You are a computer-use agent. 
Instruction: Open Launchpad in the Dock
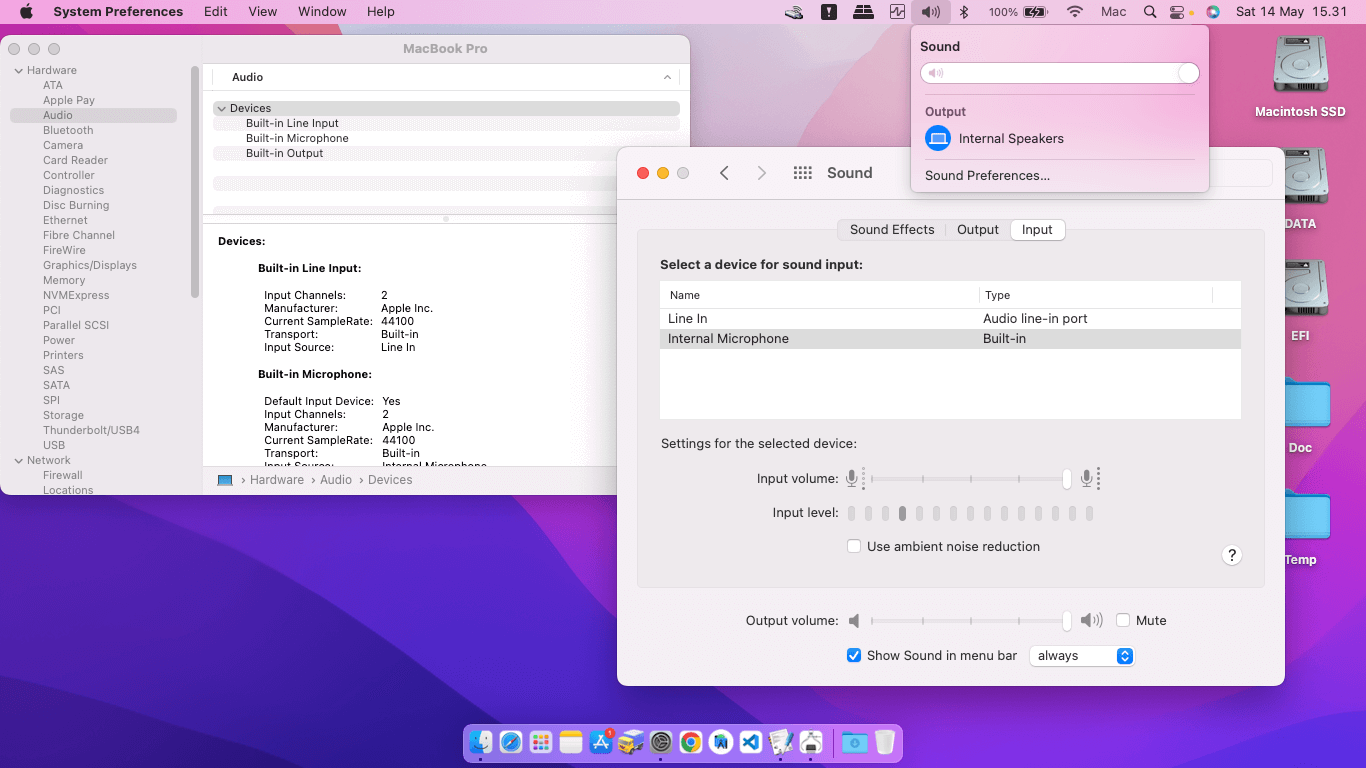(541, 742)
